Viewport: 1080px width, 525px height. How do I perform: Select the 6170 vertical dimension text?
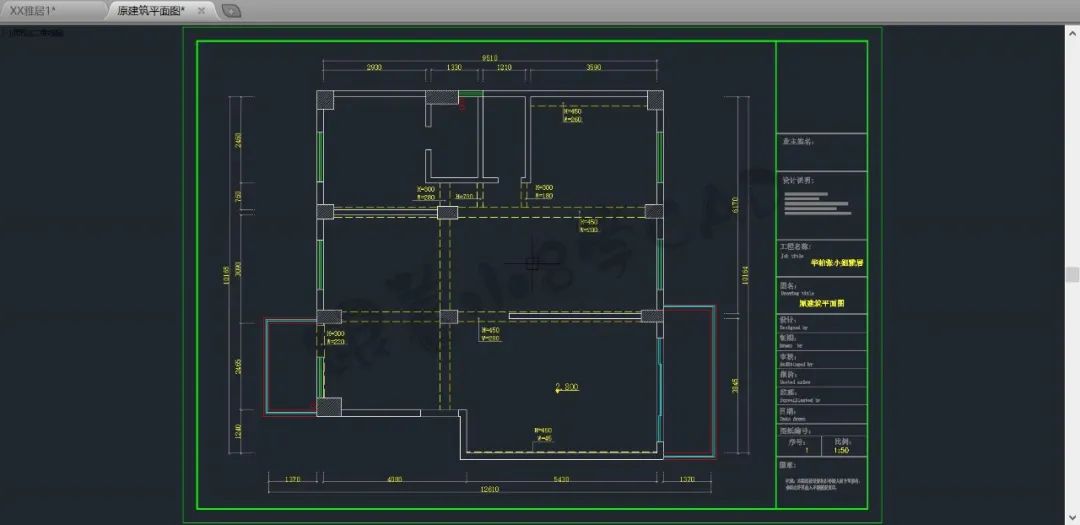tap(734, 206)
